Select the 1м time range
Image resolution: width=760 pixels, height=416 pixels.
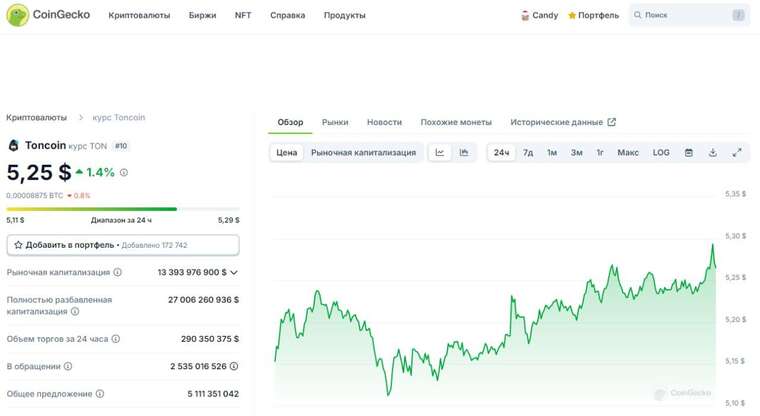tap(552, 153)
